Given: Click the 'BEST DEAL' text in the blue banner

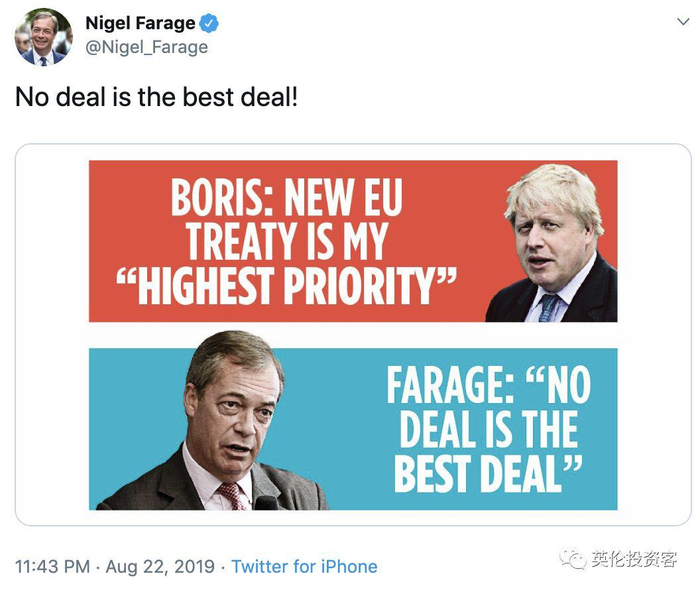Looking at the screenshot, I should tap(487, 474).
